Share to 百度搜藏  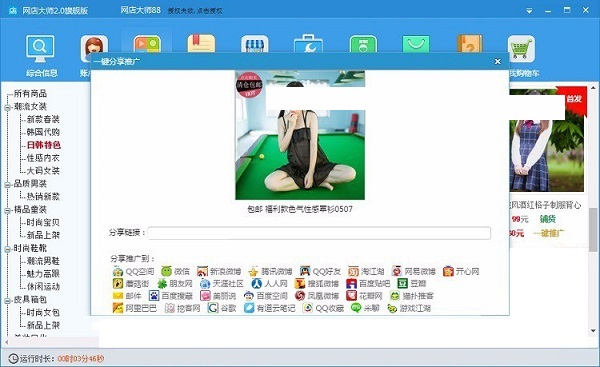tap(171, 296)
